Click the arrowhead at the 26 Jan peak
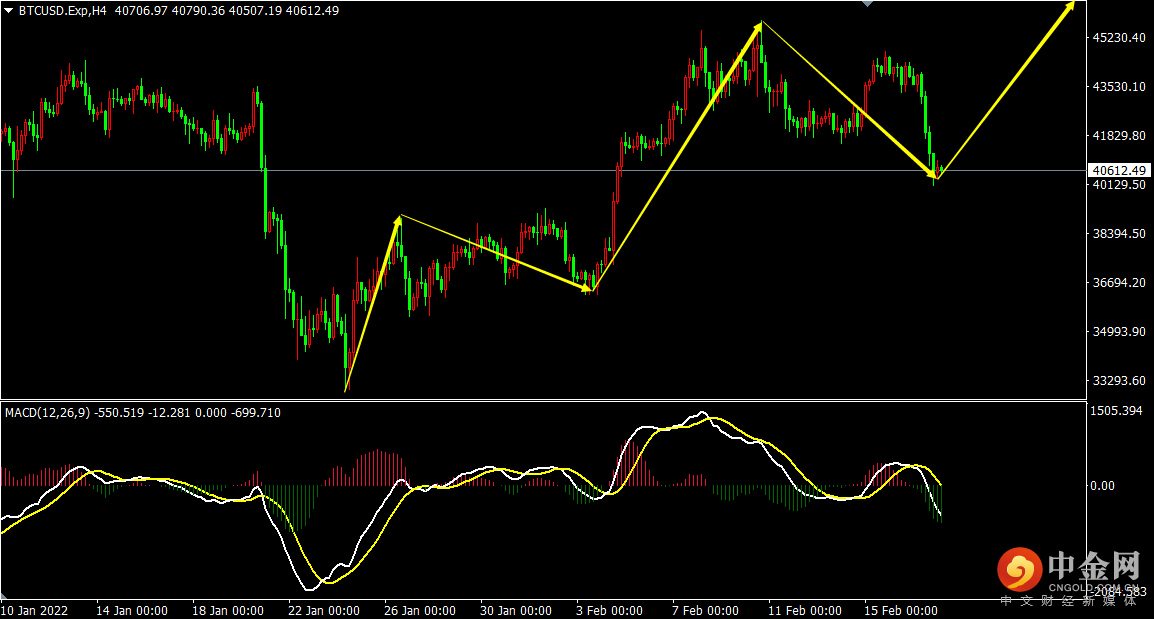Screen dimensions: 1154x619 tap(397, 222)
